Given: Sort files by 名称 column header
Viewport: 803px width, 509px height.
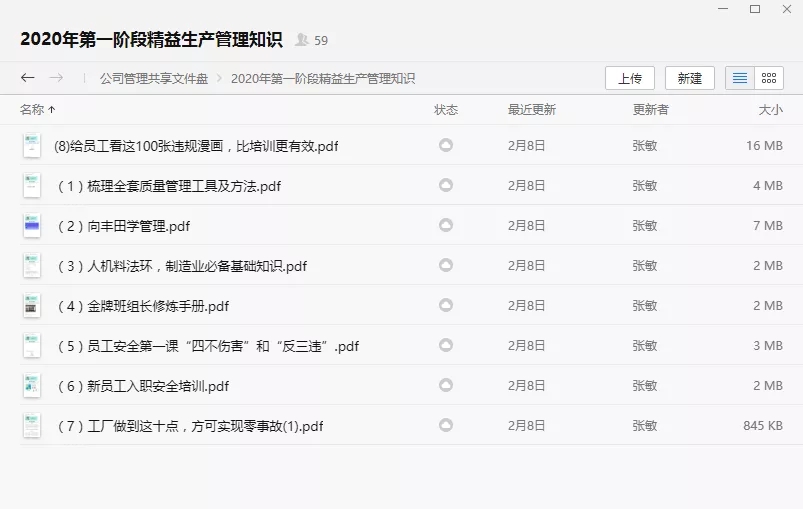Looking at the screenshot, I should click(x=33, y=110).
